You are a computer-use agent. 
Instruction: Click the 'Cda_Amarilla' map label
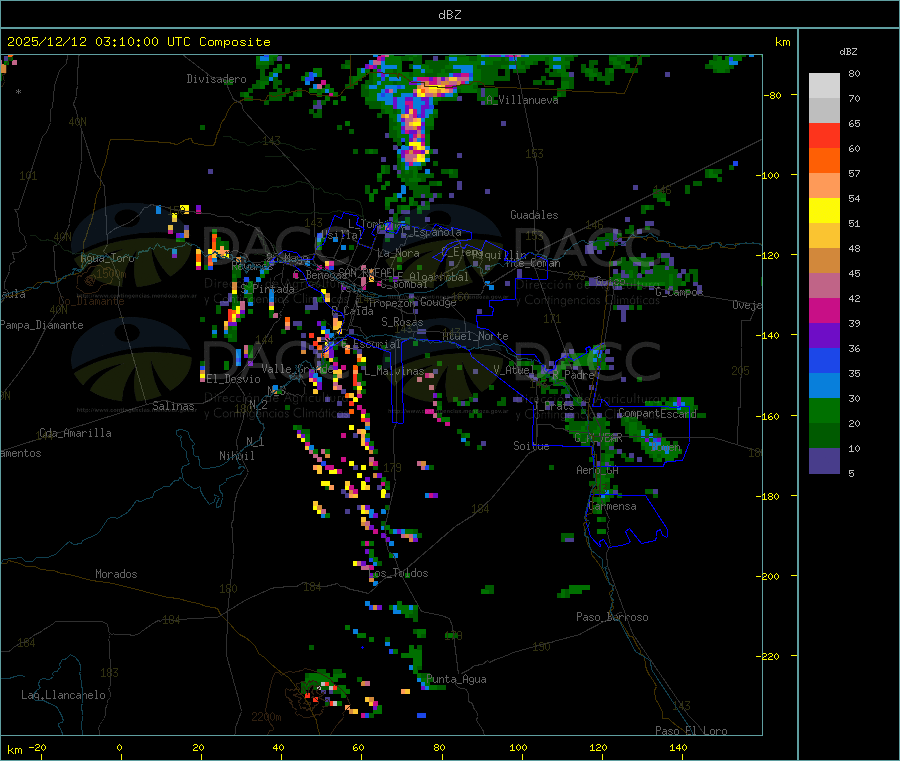point(75,433)
